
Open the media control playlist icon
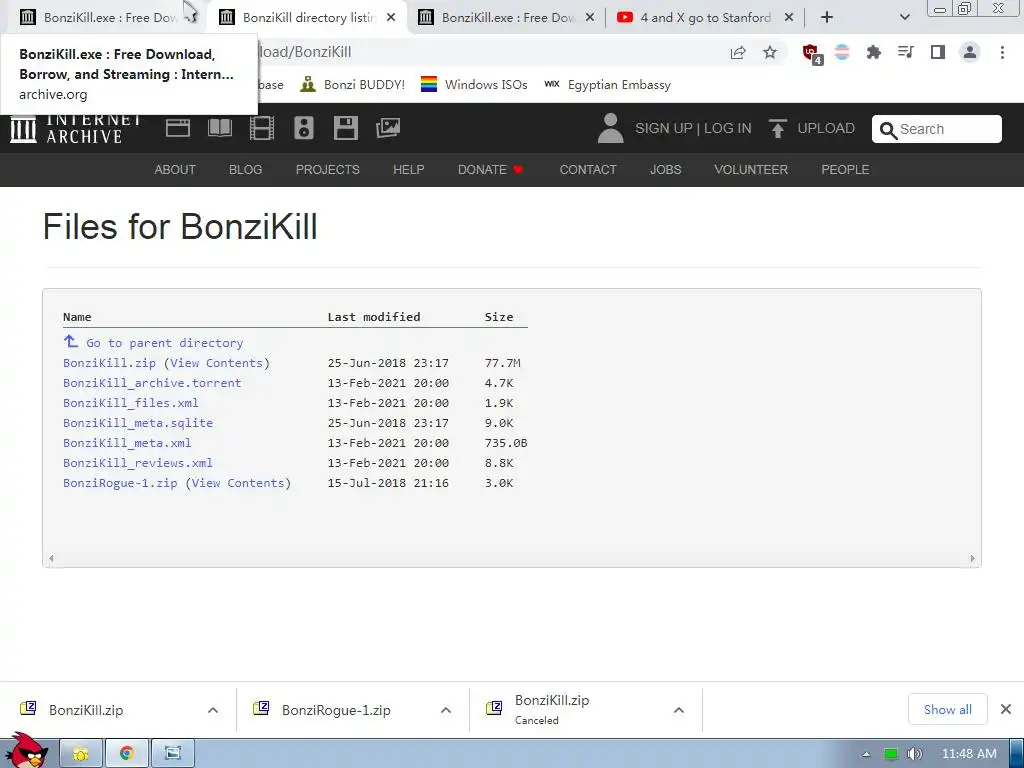(x=905, y=52)
